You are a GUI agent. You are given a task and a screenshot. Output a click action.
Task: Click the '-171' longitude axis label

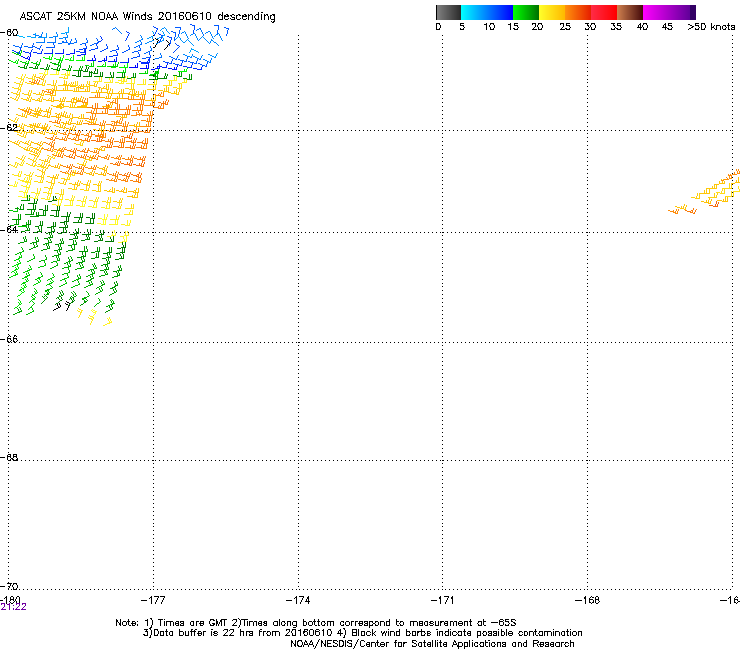tap(443, 600)
